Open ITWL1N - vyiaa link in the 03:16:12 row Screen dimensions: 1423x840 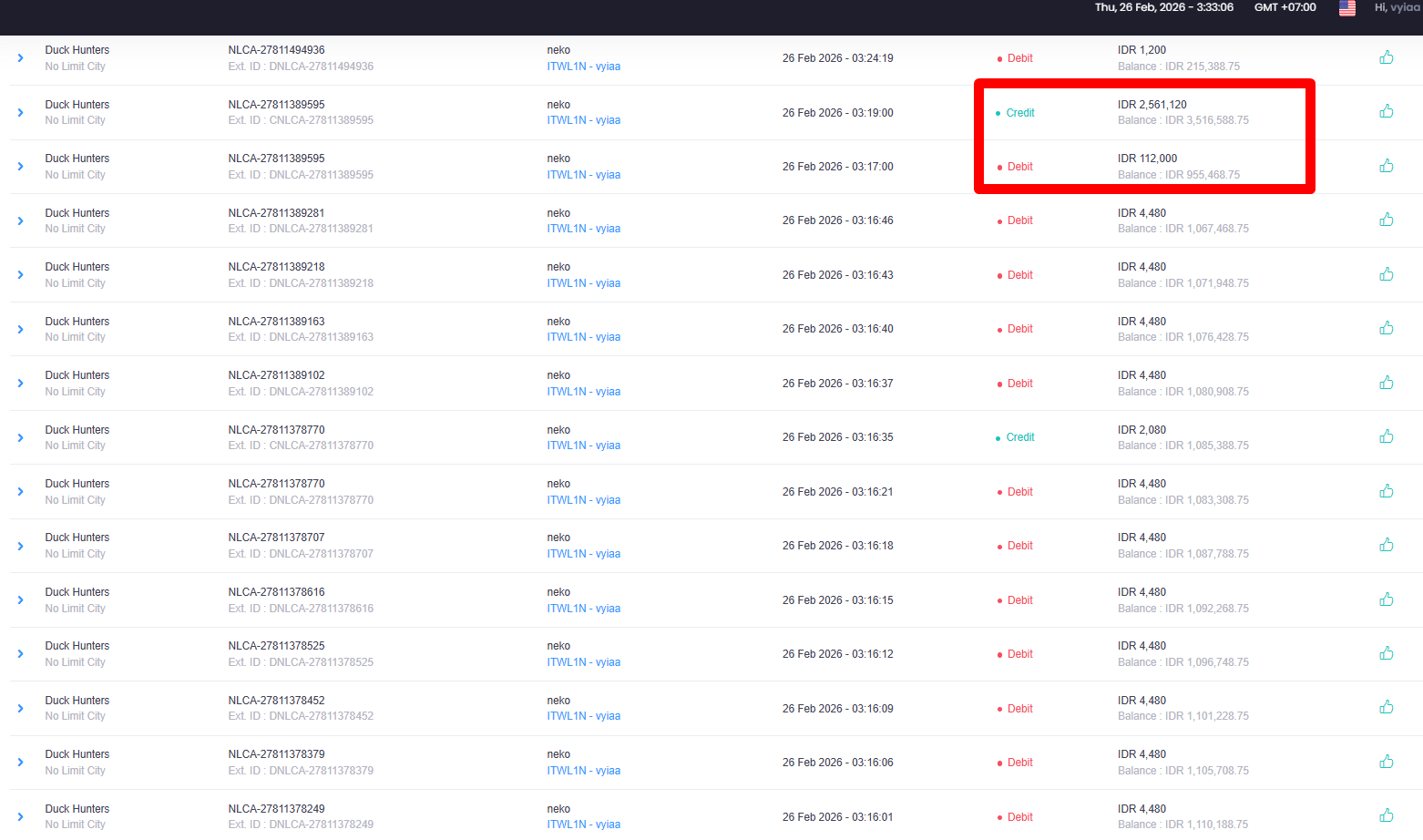[584, 662]
